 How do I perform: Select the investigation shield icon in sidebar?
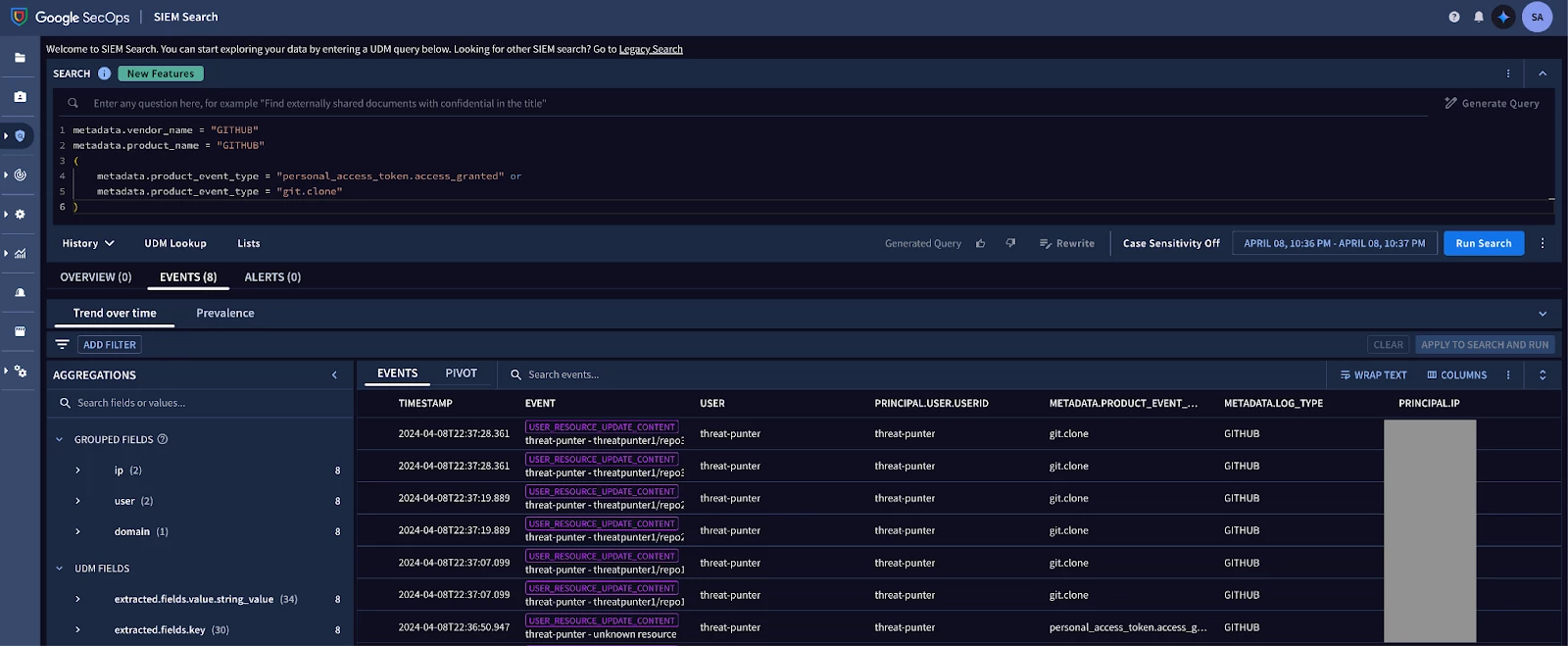tap(20, 136)
